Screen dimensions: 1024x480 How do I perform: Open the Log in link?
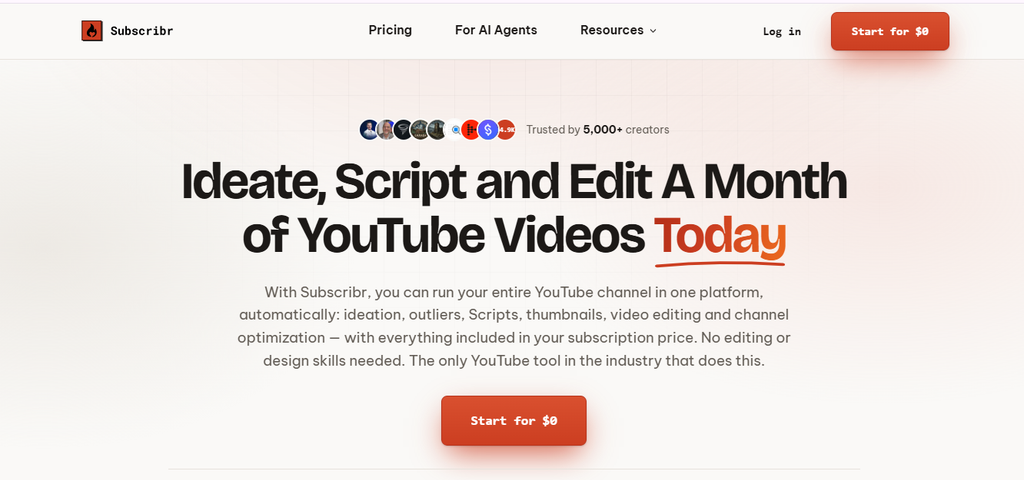(x=782, y=31)
